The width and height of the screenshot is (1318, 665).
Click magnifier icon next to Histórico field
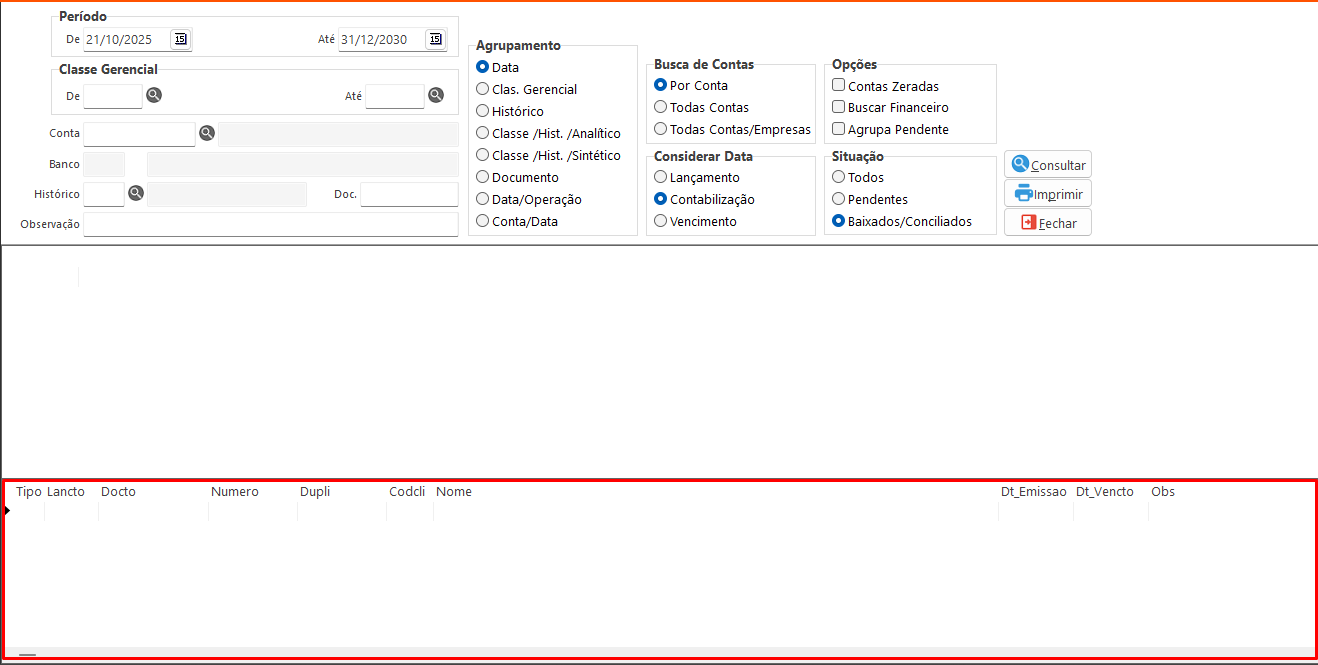[136, 193]
